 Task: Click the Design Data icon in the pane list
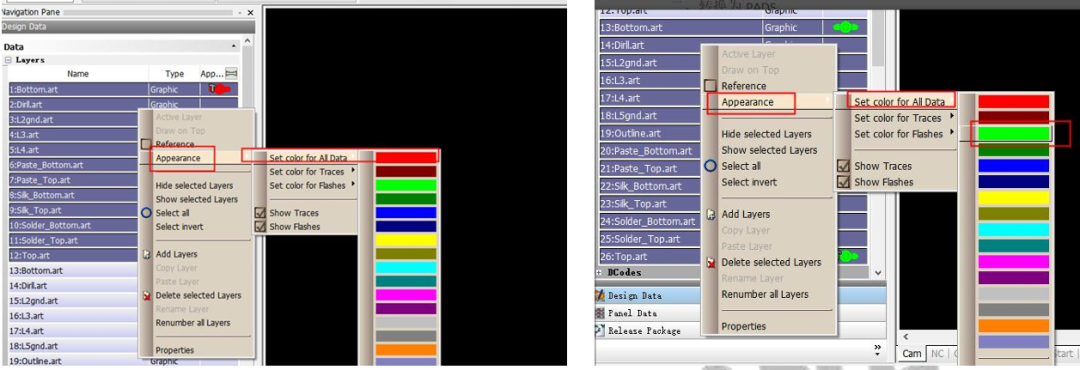[601, 296]
